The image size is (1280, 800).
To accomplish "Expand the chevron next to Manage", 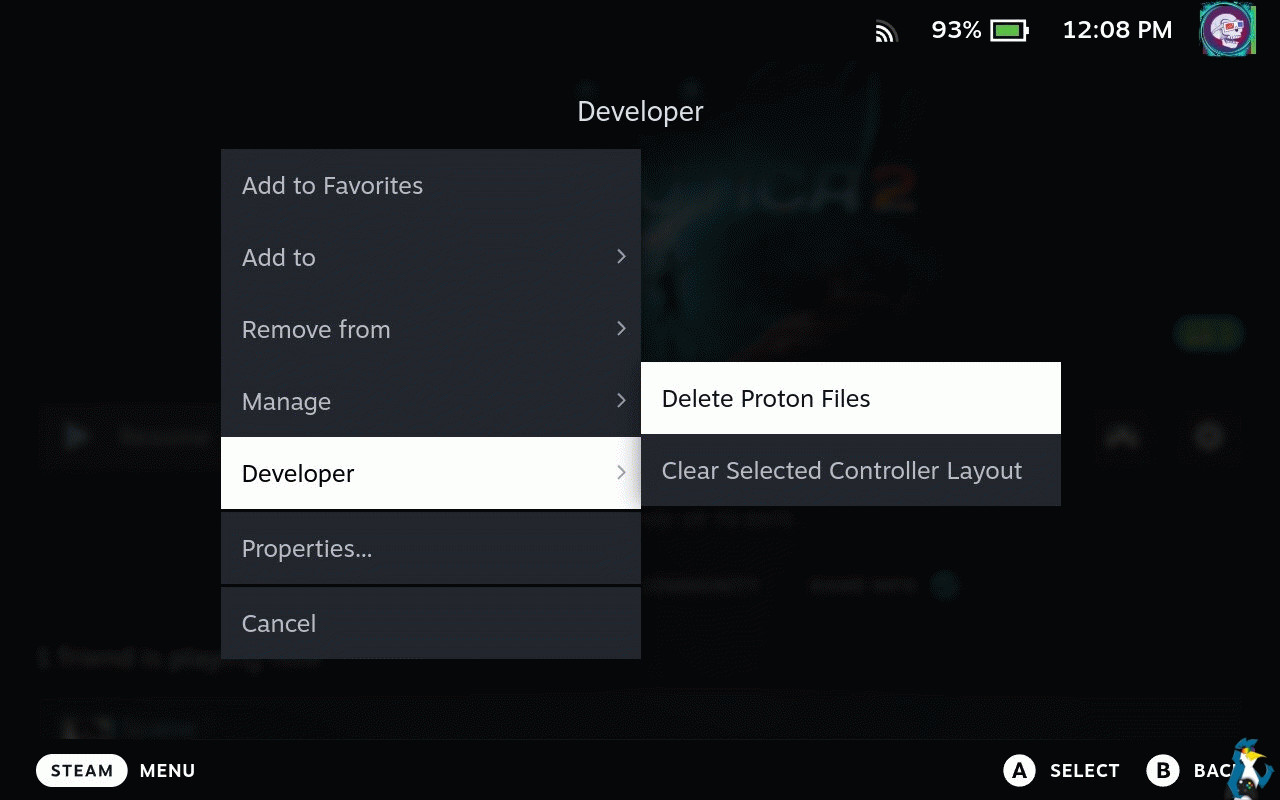I will tap(621, 401).
